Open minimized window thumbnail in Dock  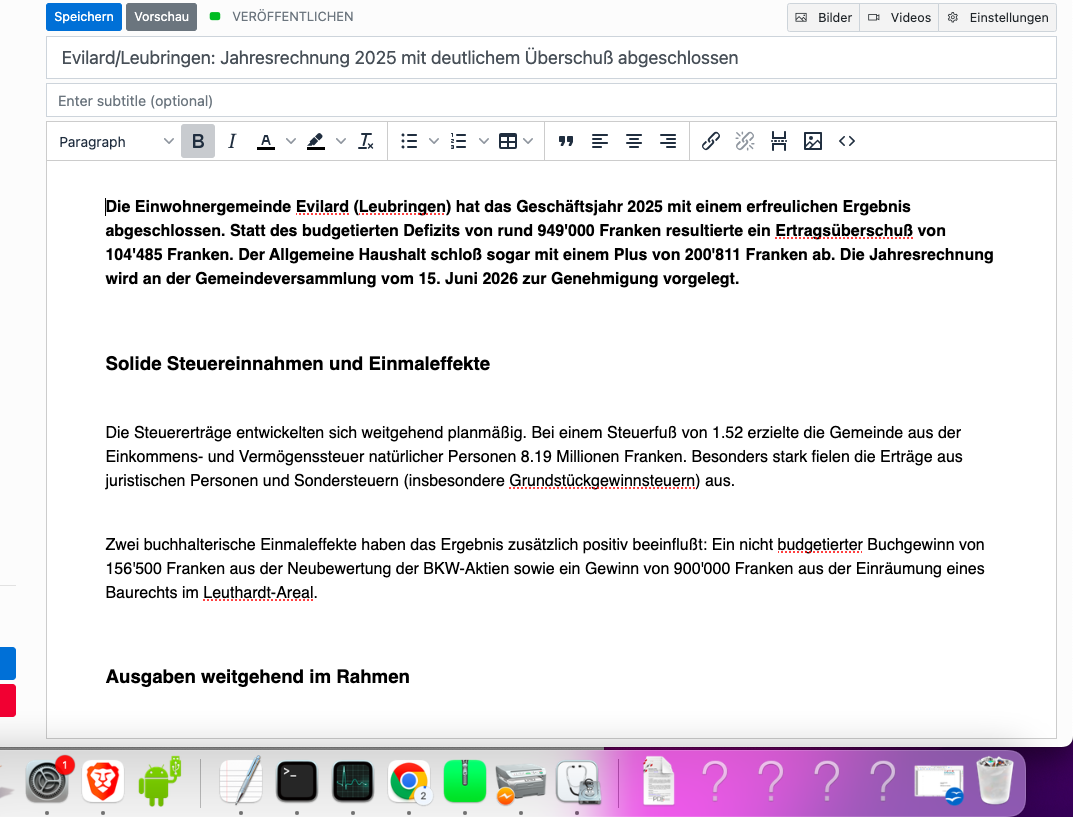pyautogui.click(x=940, y=783)
